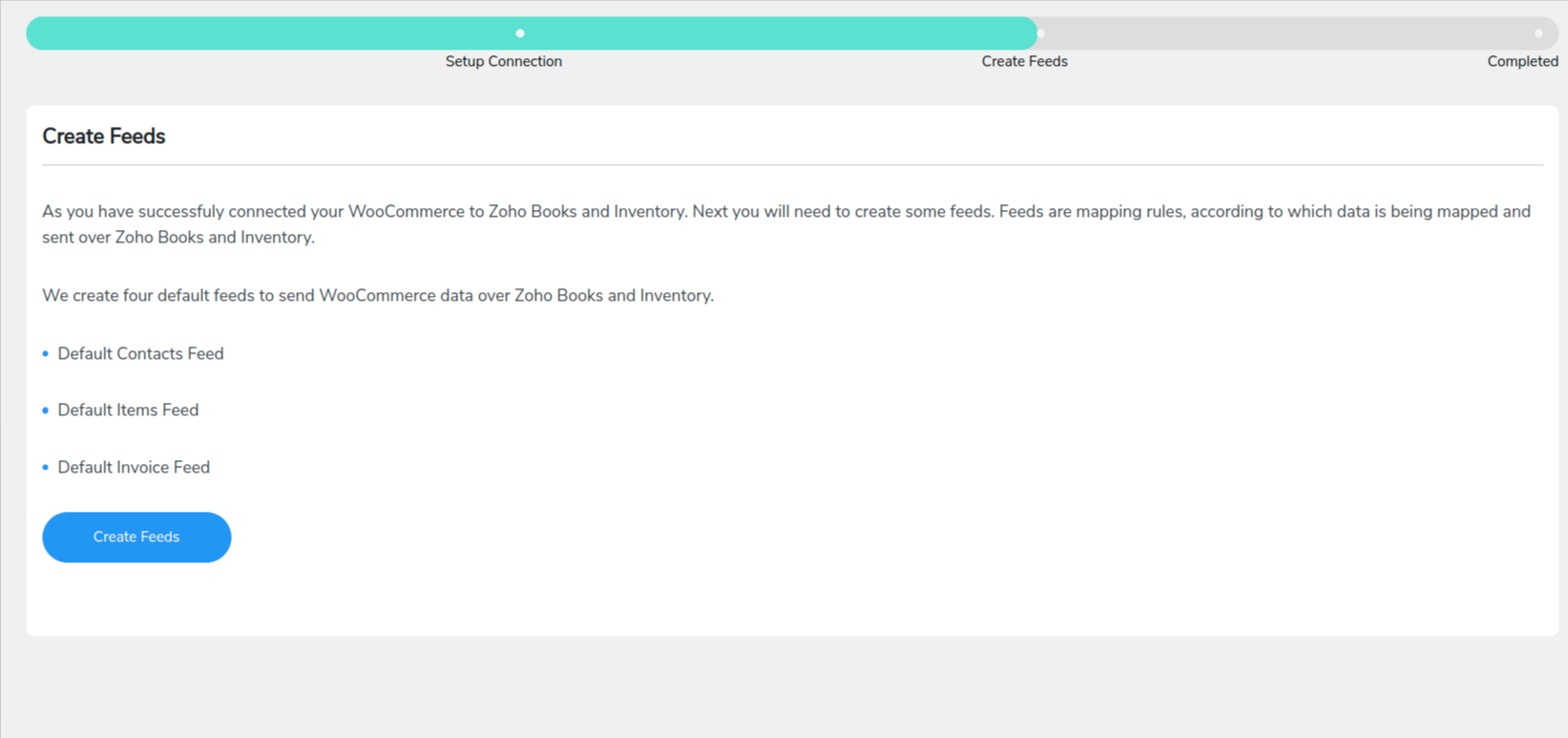Image resolution: width=1568 pixels, height=738 pixels.
Task: Select the Completed step dot
Action: (1538, 33)
